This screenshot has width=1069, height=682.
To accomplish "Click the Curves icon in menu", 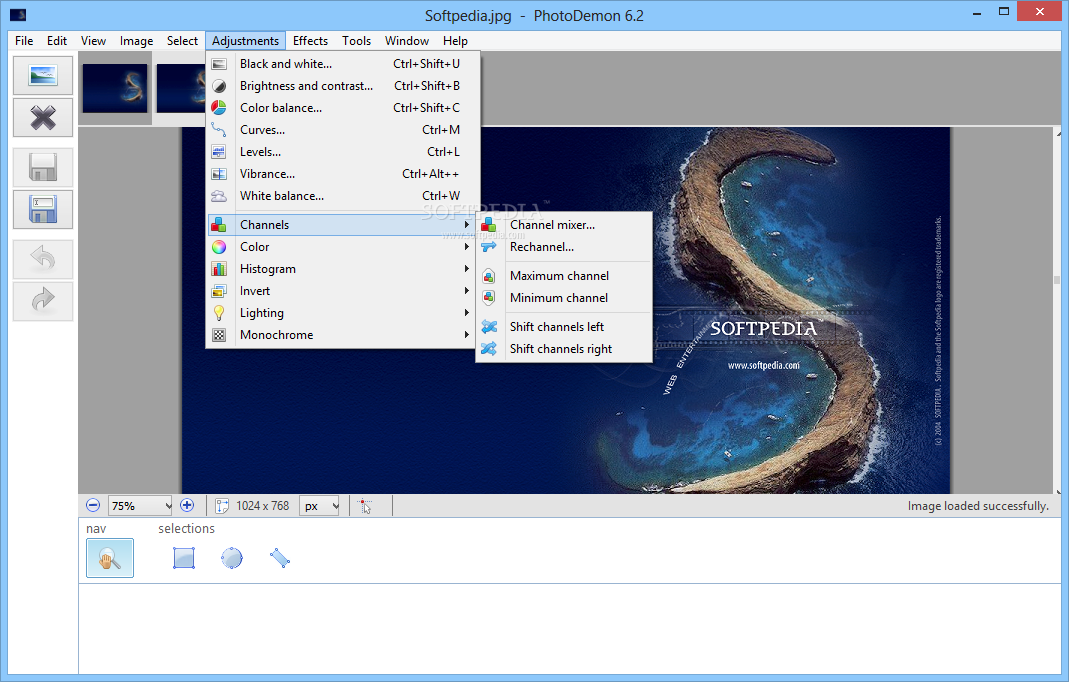I will point(219,130).
